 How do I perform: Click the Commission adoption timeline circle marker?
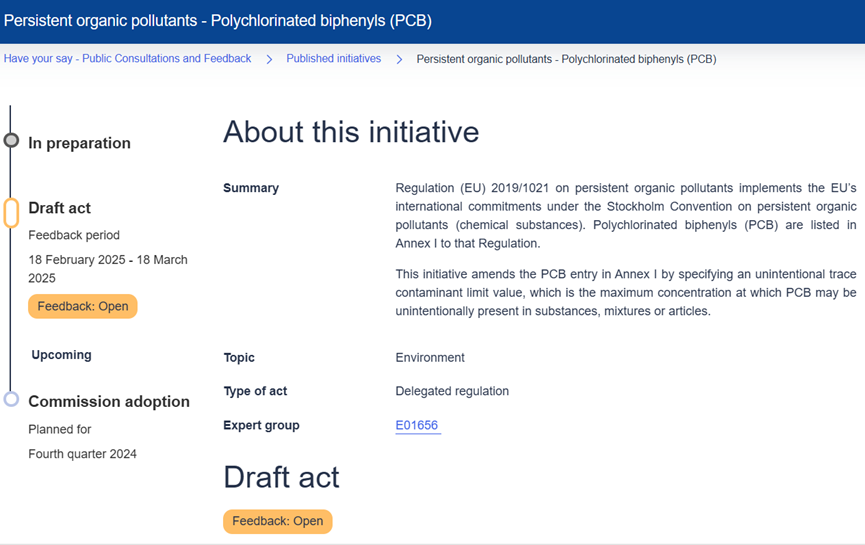coord(11,399)
